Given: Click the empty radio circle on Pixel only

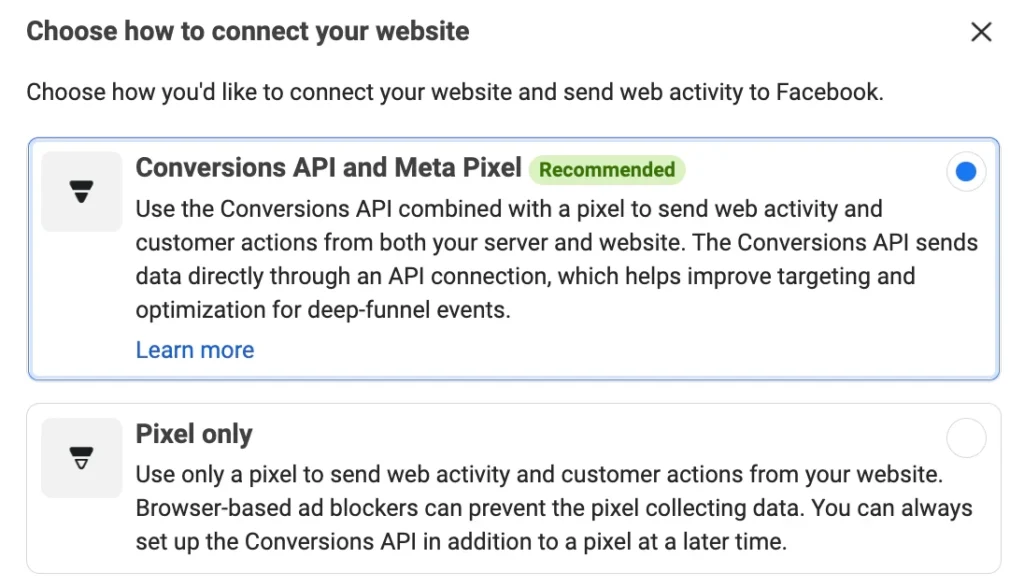Looking at the screenshot, I should 965,437.
